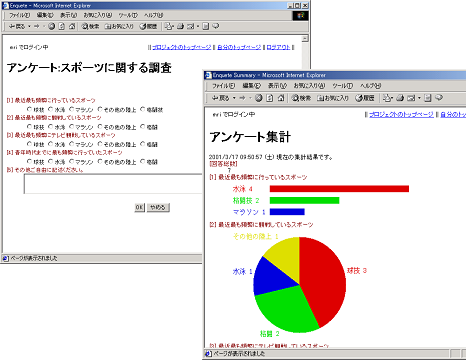
Task: Select その他の陸上 radio for question 4
Action: (100, 161)
